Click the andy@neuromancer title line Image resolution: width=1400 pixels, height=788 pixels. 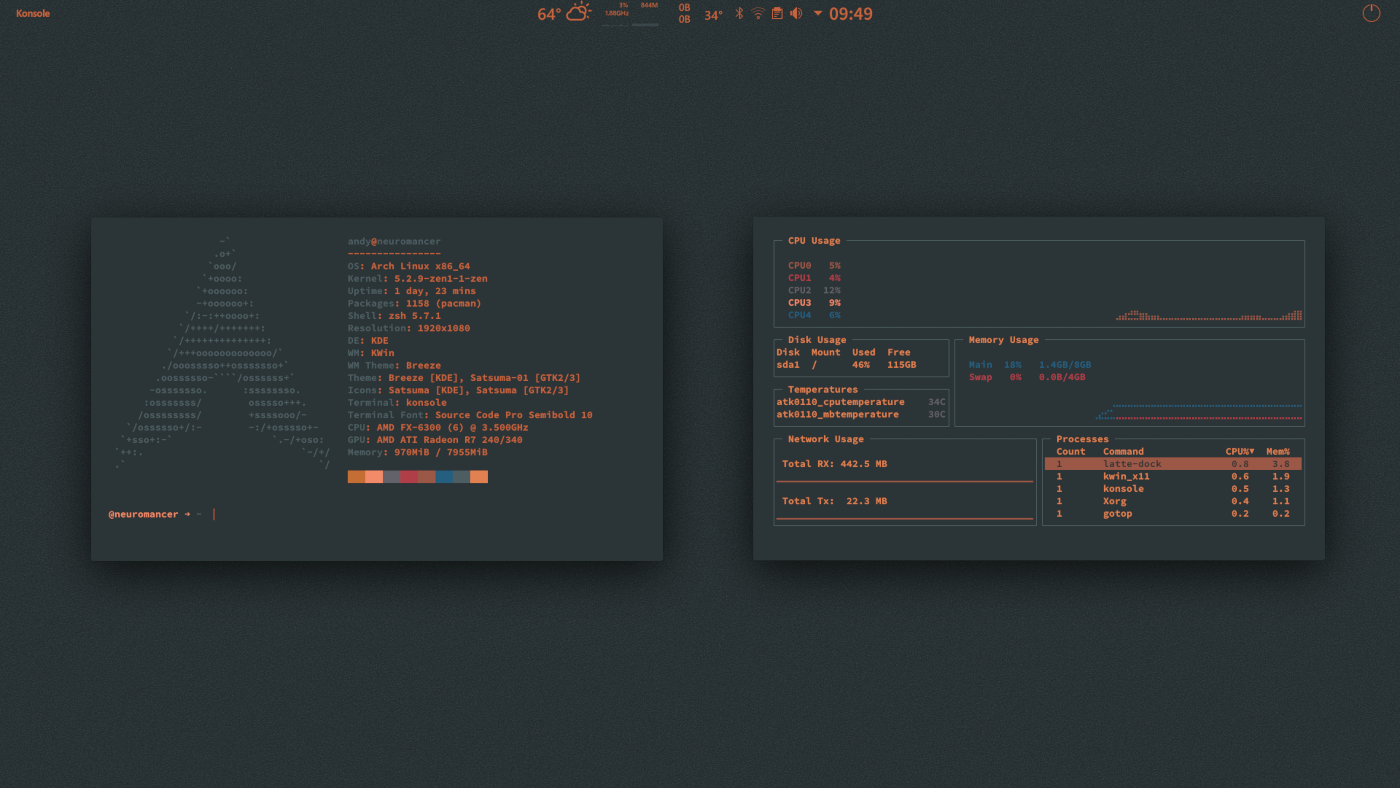(394, 241)
